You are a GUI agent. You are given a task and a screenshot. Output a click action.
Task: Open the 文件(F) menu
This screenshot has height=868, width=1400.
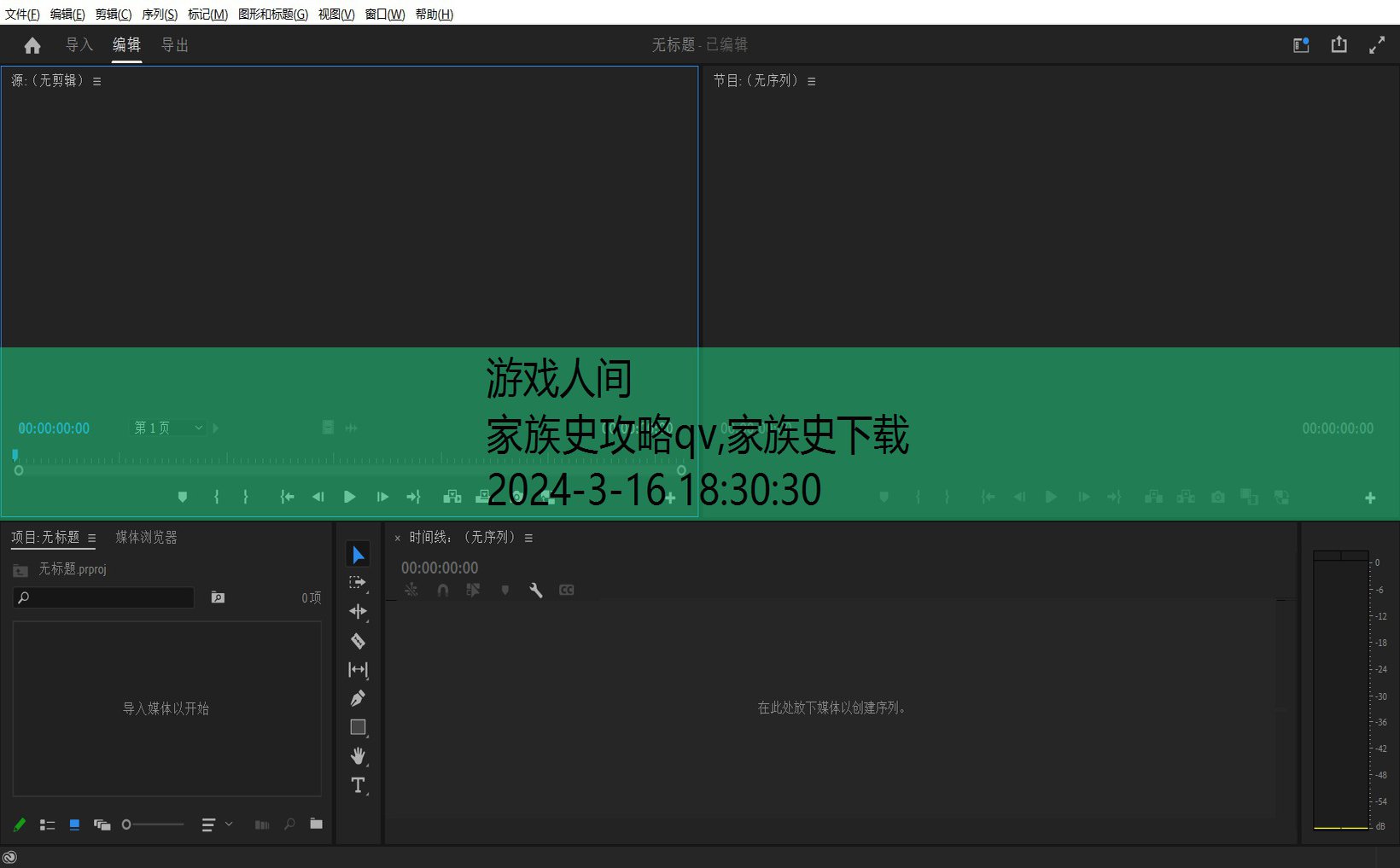pos(22,14)
